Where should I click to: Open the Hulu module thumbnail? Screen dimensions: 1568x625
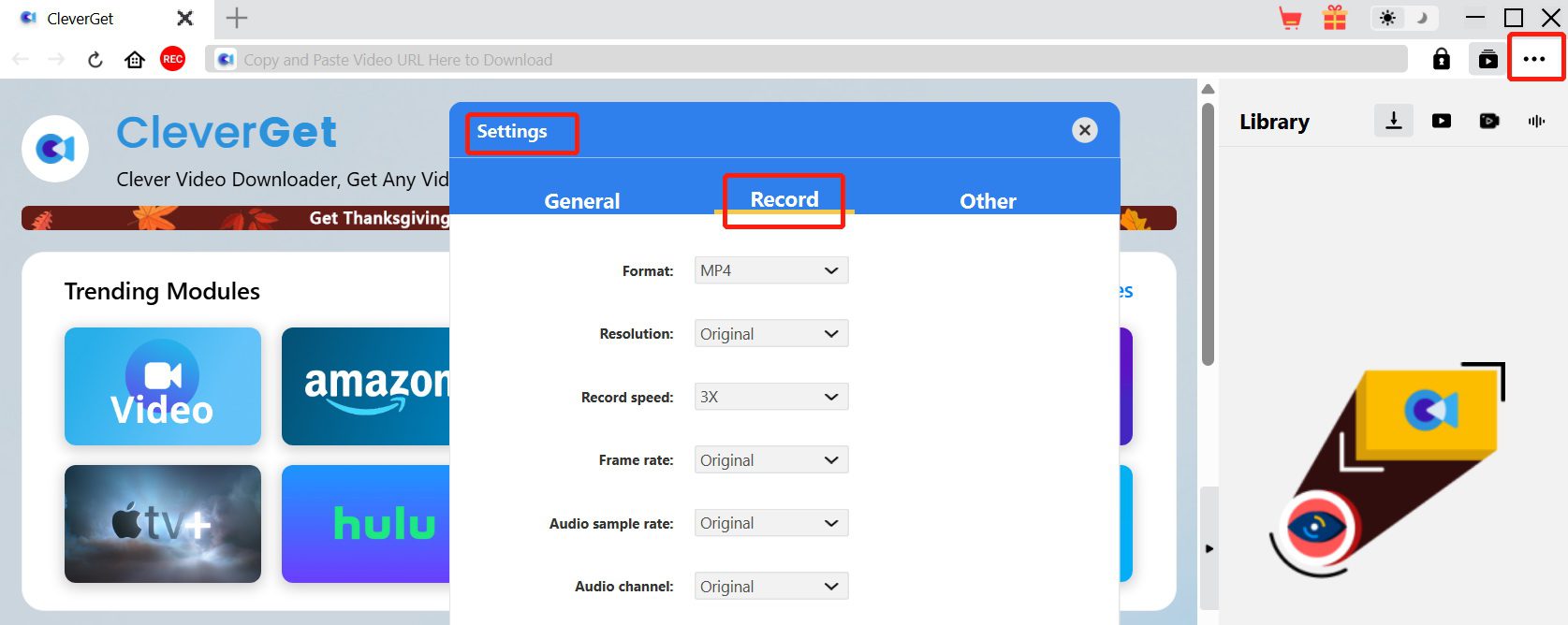(x=367, y=524)
